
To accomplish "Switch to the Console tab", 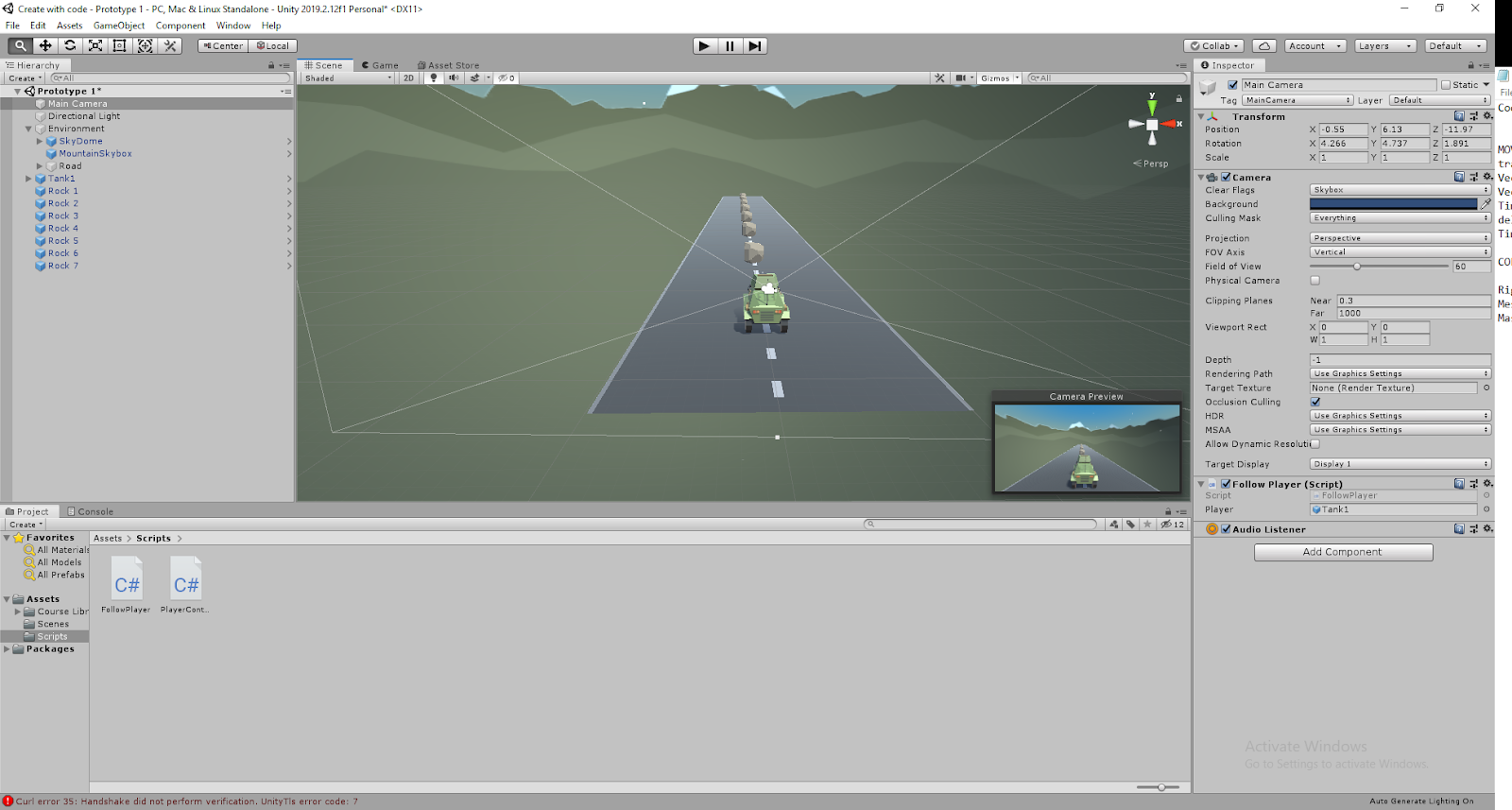I will point(91,511).
